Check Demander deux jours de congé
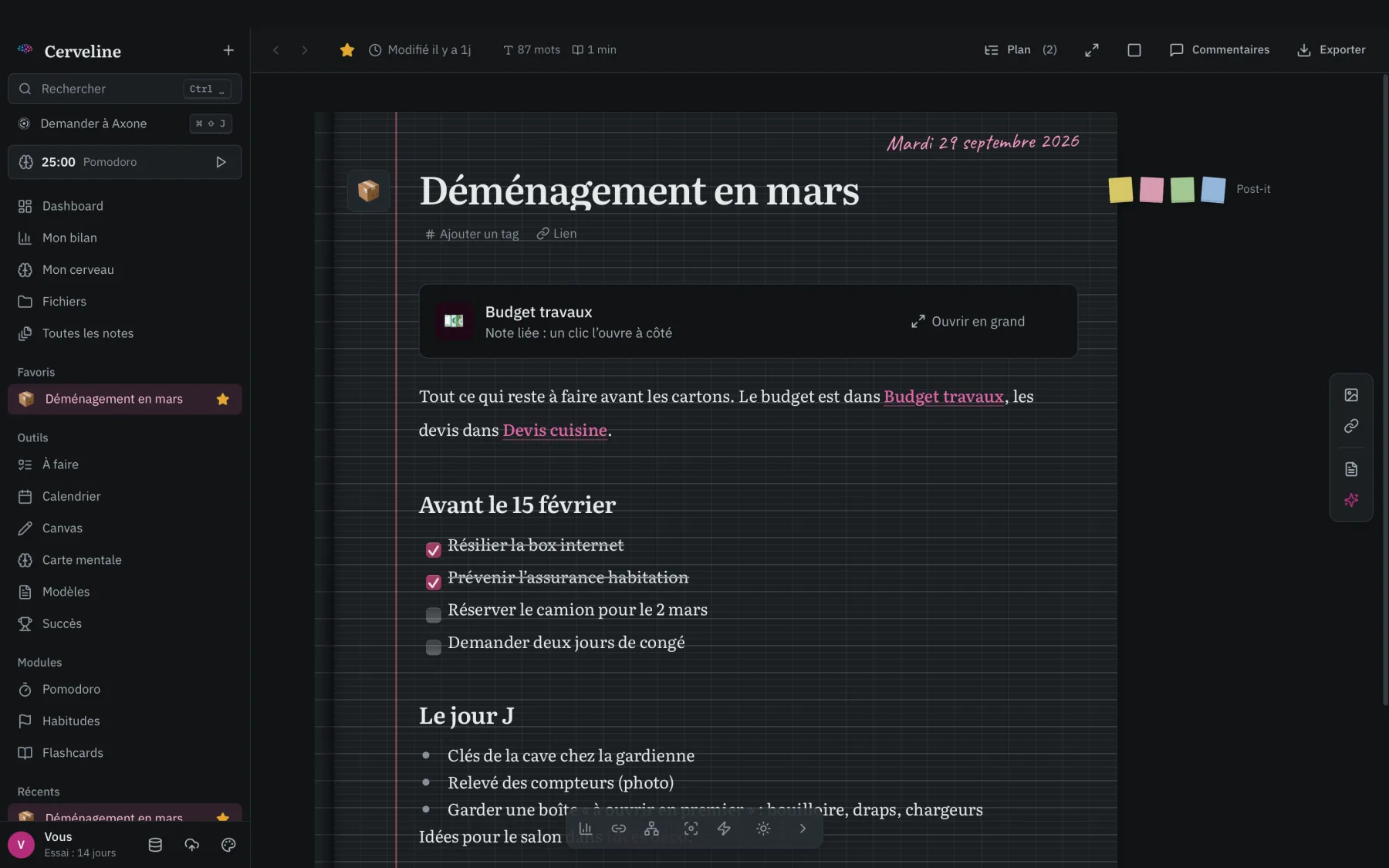Viewport: 1389px width, 868px height. (x=434, y=647)
